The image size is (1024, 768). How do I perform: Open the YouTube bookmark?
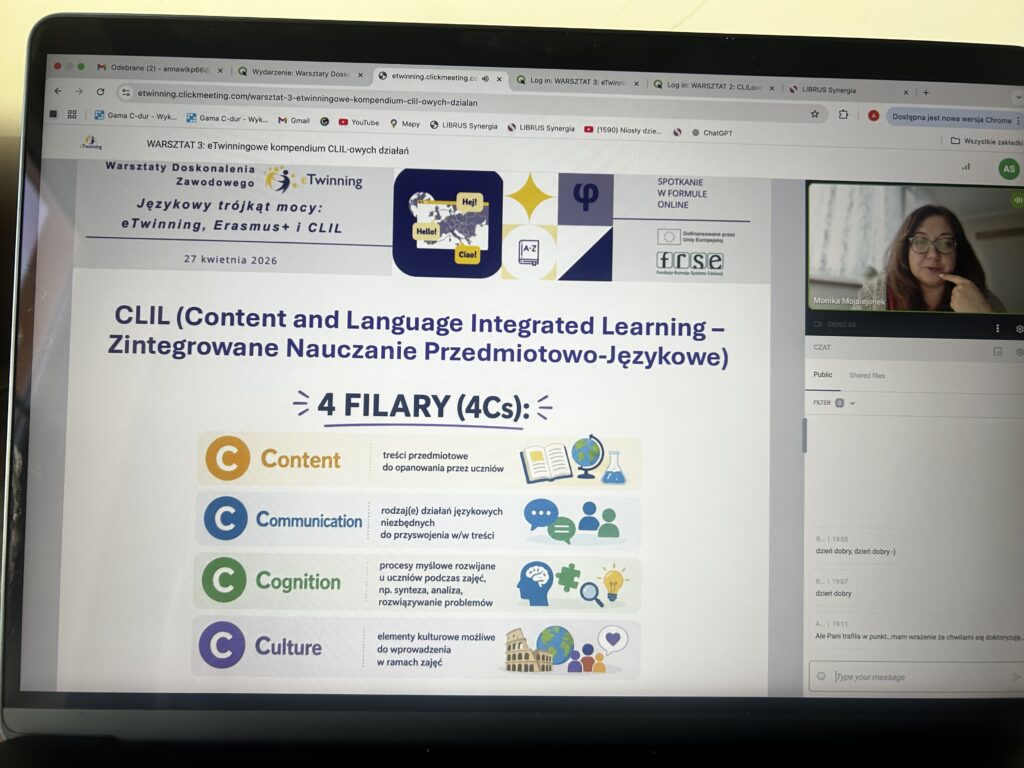(x=359, y=122)
